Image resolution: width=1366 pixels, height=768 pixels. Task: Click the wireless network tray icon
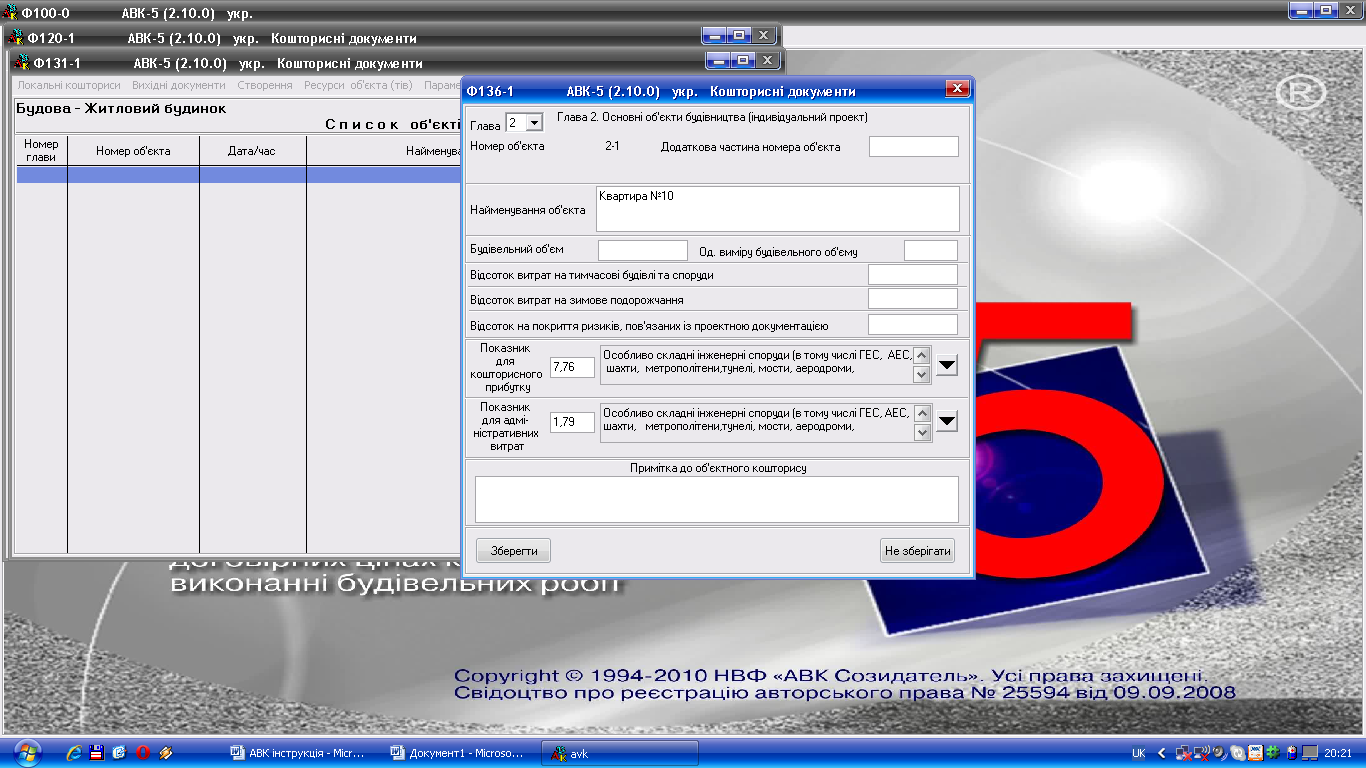point(1201,753)
